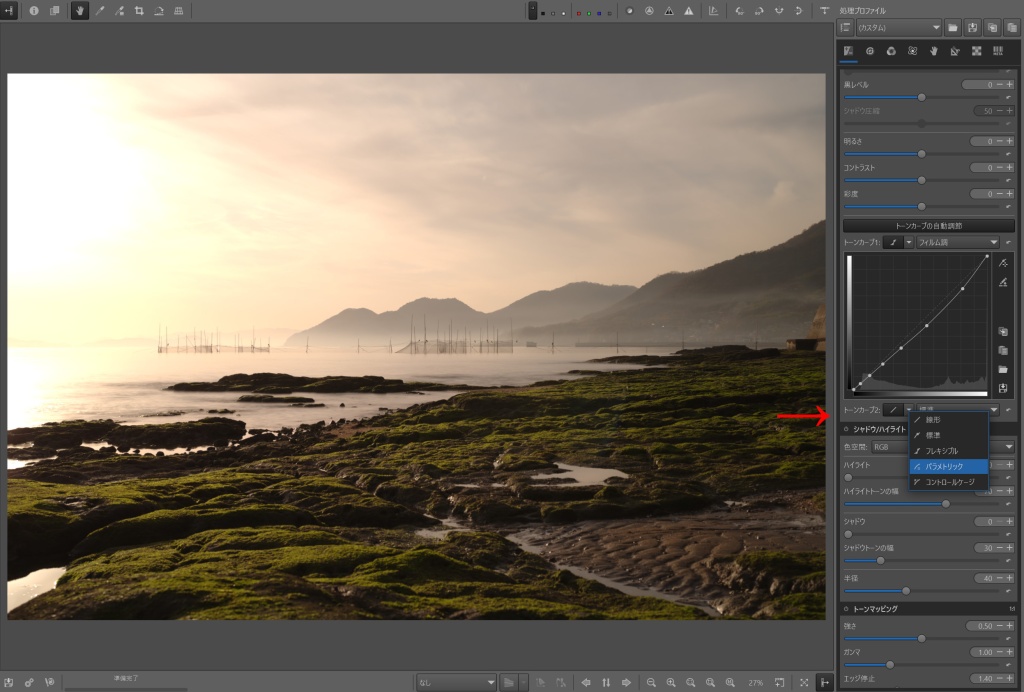Select the perspective correction tool

click(178, 11)
